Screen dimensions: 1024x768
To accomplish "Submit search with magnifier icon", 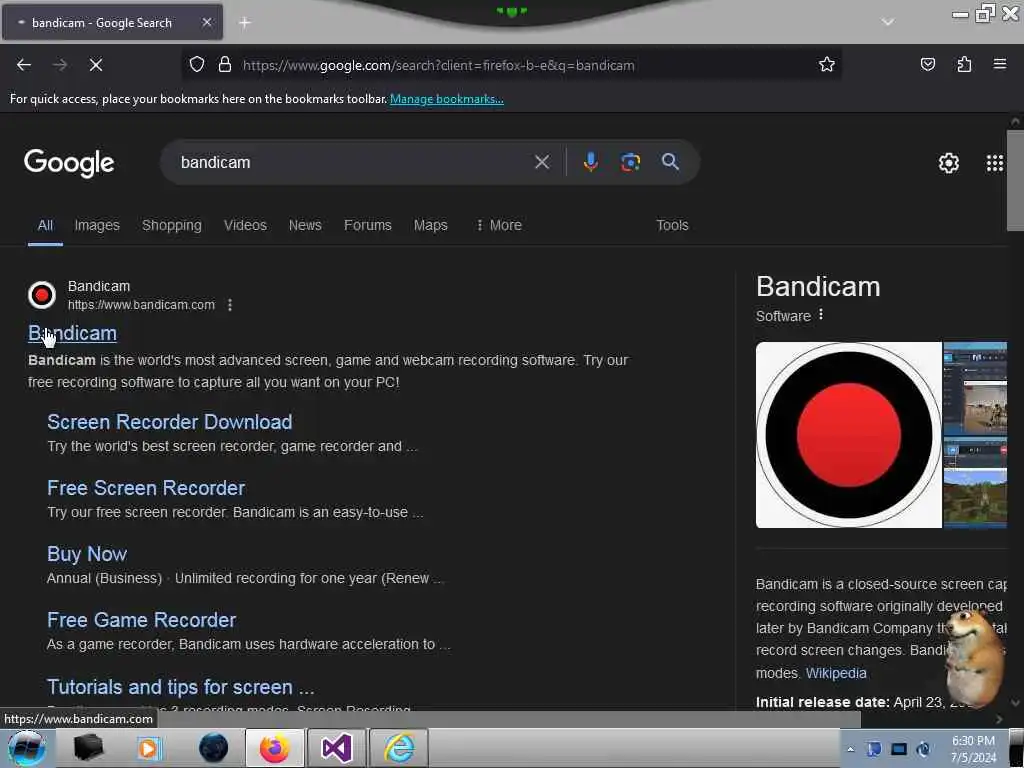I will (670, 162).
